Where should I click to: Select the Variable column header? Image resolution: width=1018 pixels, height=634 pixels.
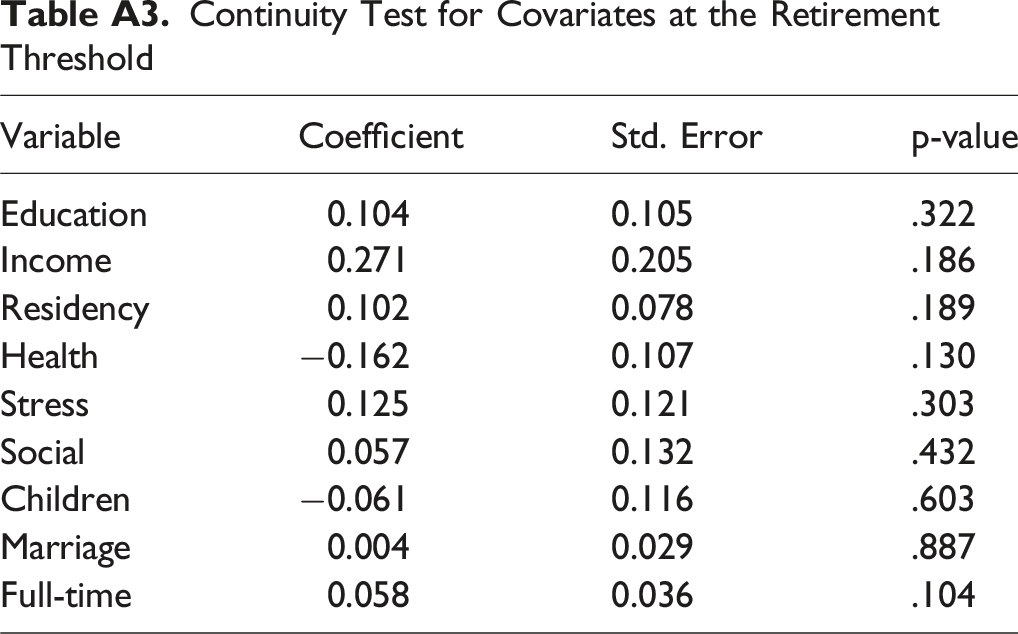click(60, 137)
